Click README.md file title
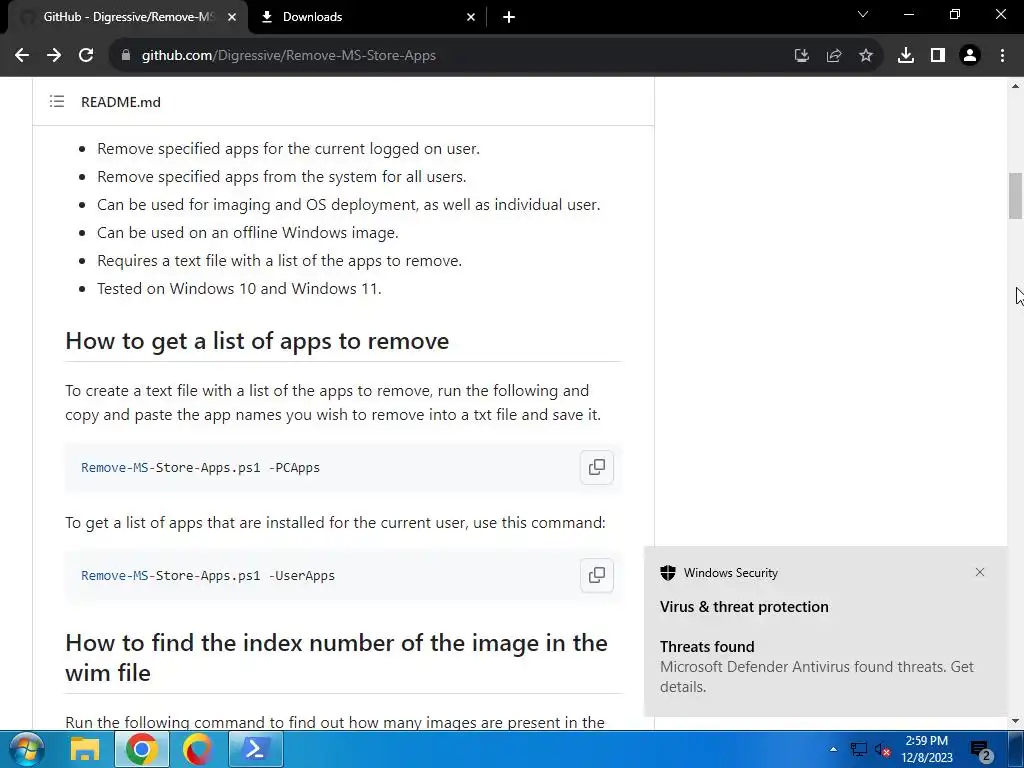This screenshot has height=768, width=1024. coord(121,102)
